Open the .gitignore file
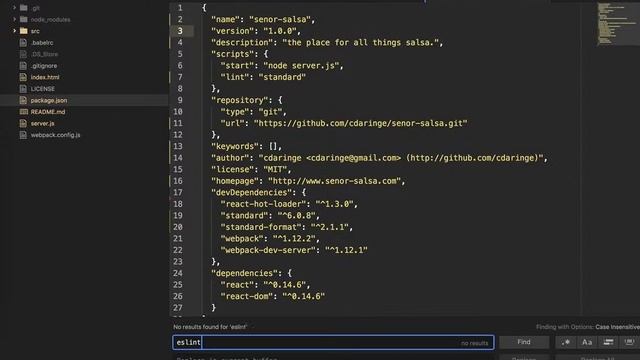The image size is (640, 360). 44,65
